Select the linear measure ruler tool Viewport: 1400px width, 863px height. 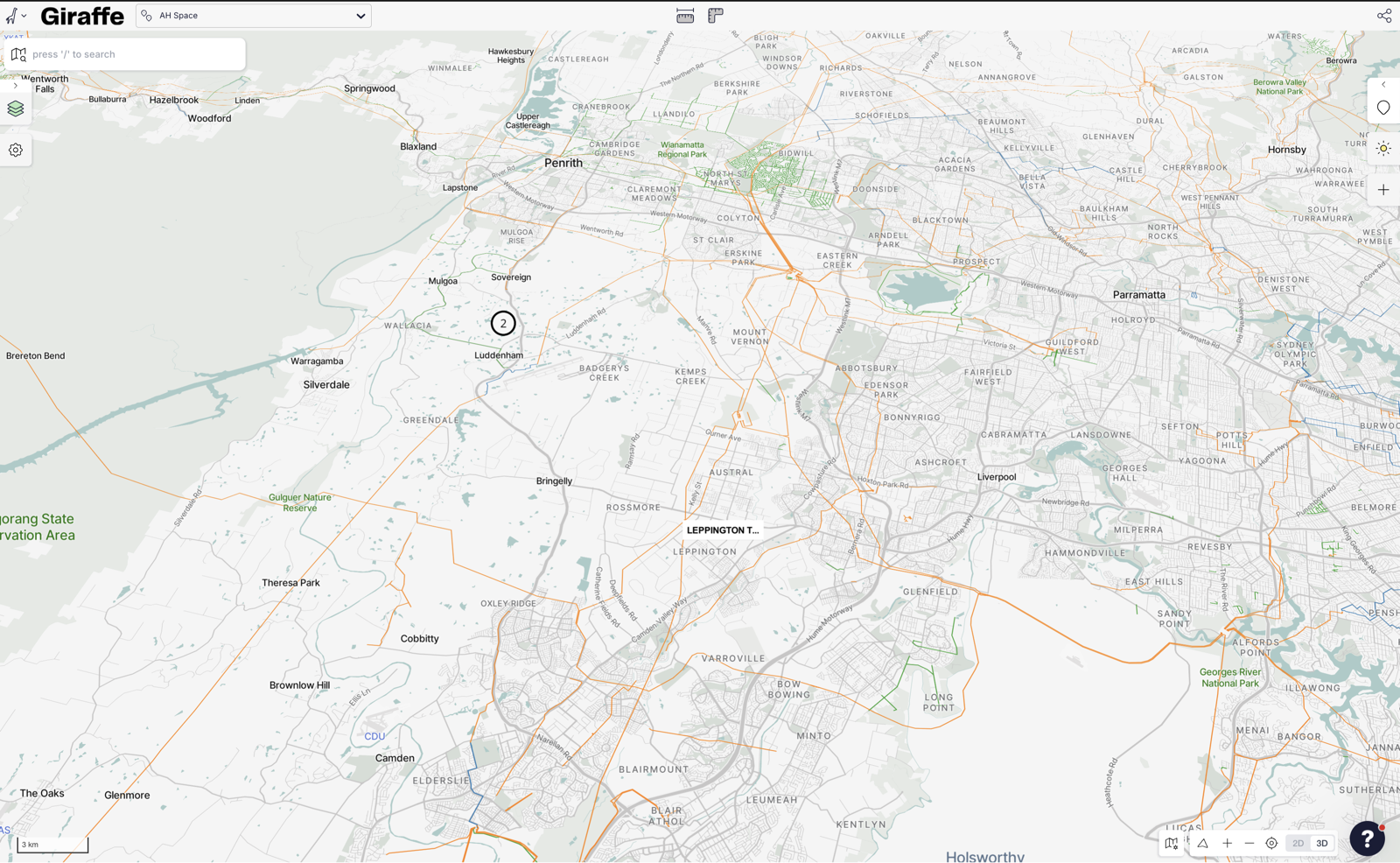point(685,16)
